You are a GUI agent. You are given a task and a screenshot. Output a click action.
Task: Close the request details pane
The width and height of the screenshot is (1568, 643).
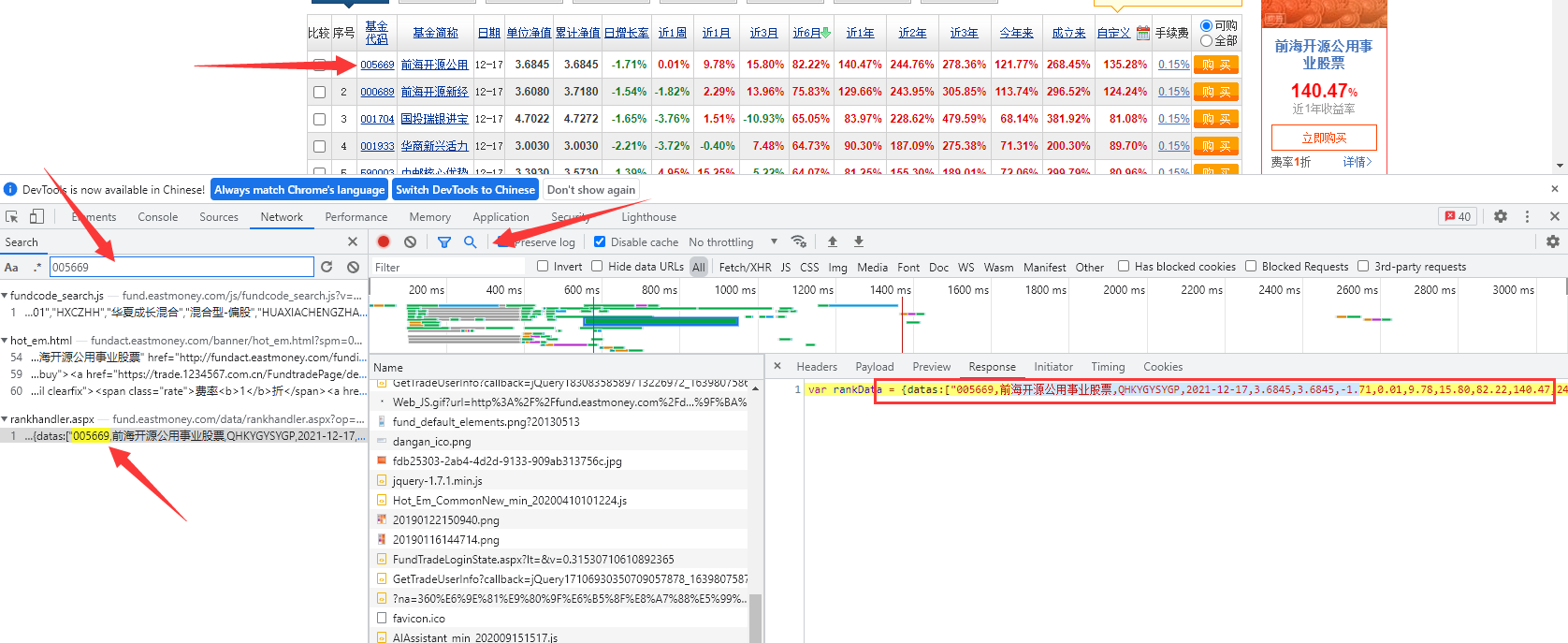[777, 366]
